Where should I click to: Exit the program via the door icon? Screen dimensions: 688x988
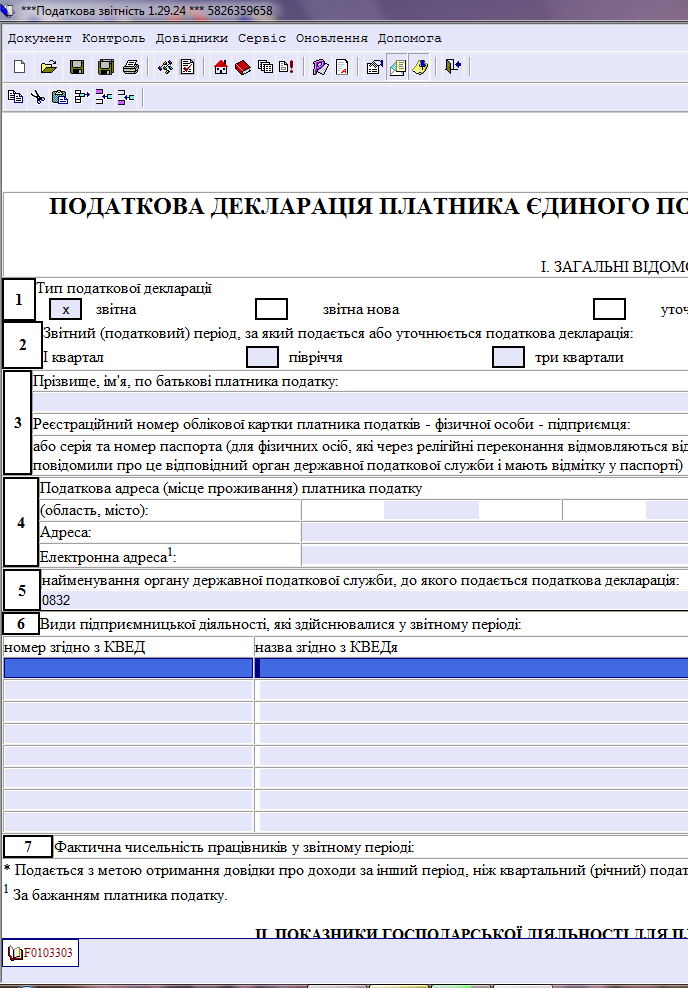[x=453, y=67]
